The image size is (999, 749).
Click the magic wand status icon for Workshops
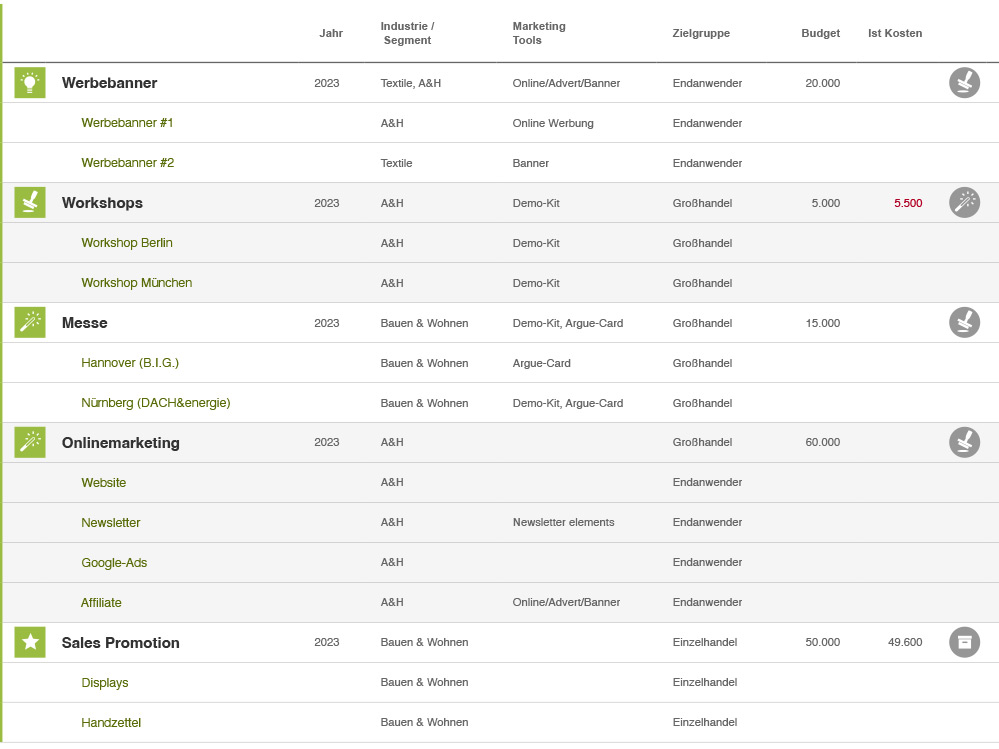coord(964,202)
